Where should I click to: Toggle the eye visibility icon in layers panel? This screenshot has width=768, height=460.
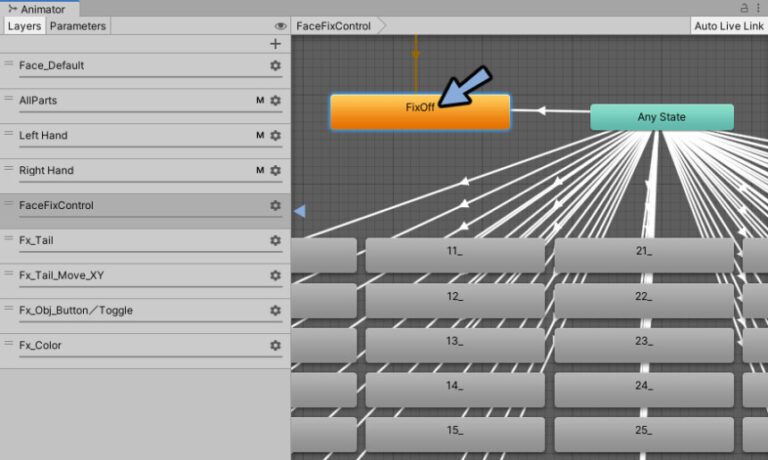click(280, 26)
